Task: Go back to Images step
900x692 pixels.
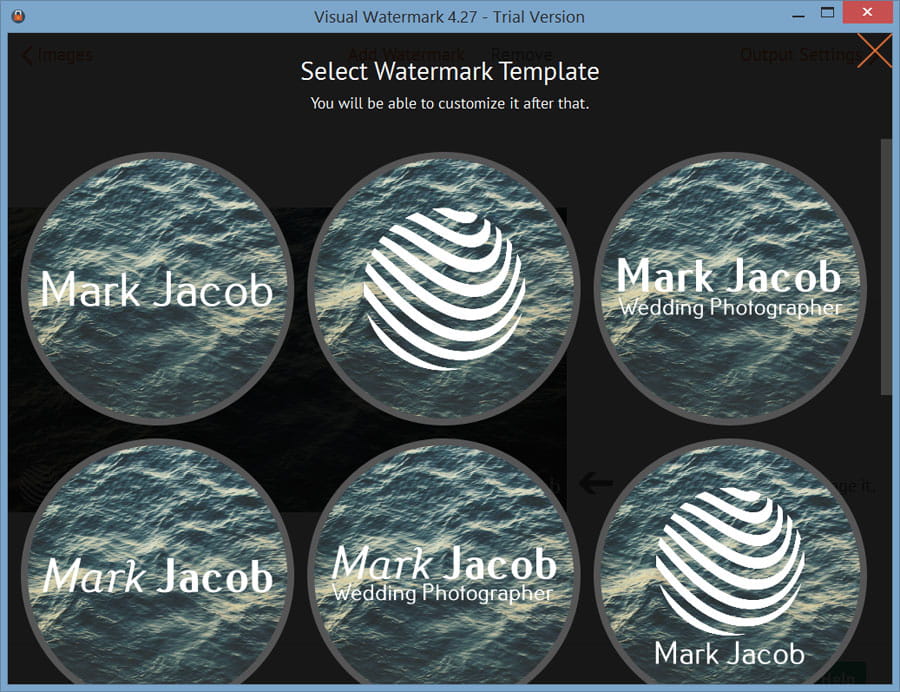Action: [57, 55]
